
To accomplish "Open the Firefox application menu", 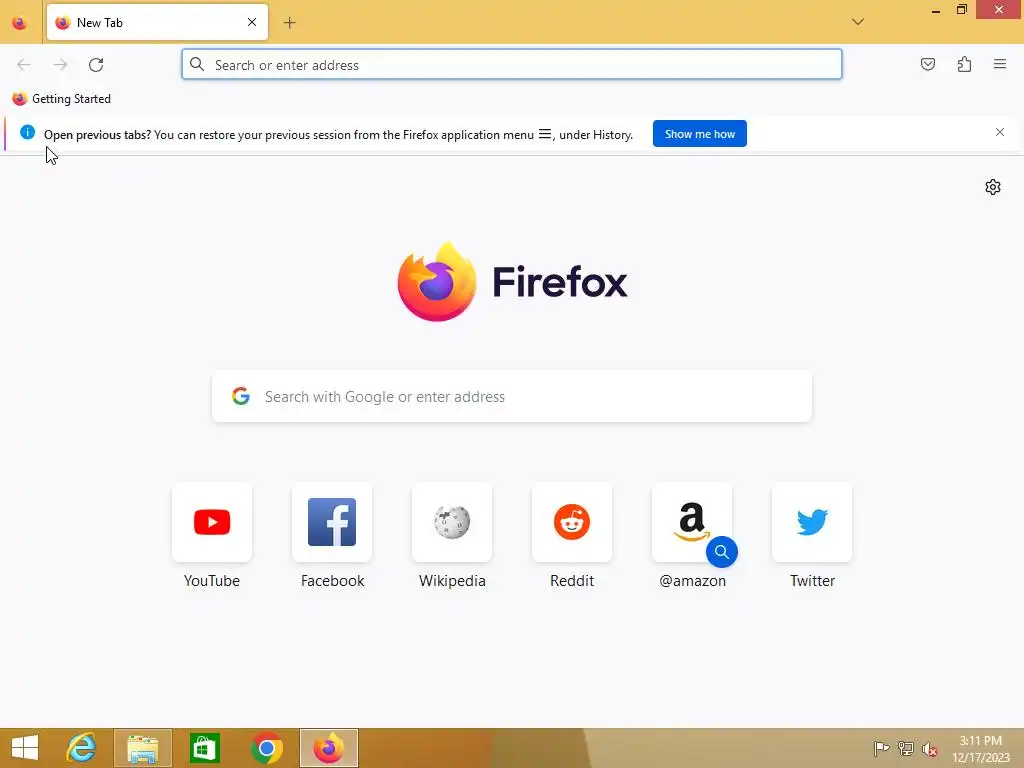I will click(1000, 64).
